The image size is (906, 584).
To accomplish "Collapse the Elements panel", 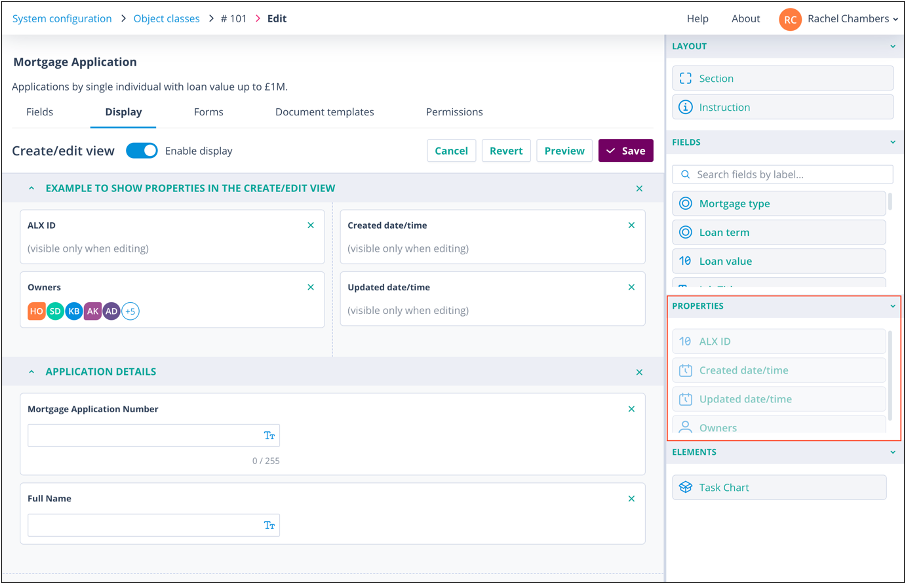I will [893, 452].
